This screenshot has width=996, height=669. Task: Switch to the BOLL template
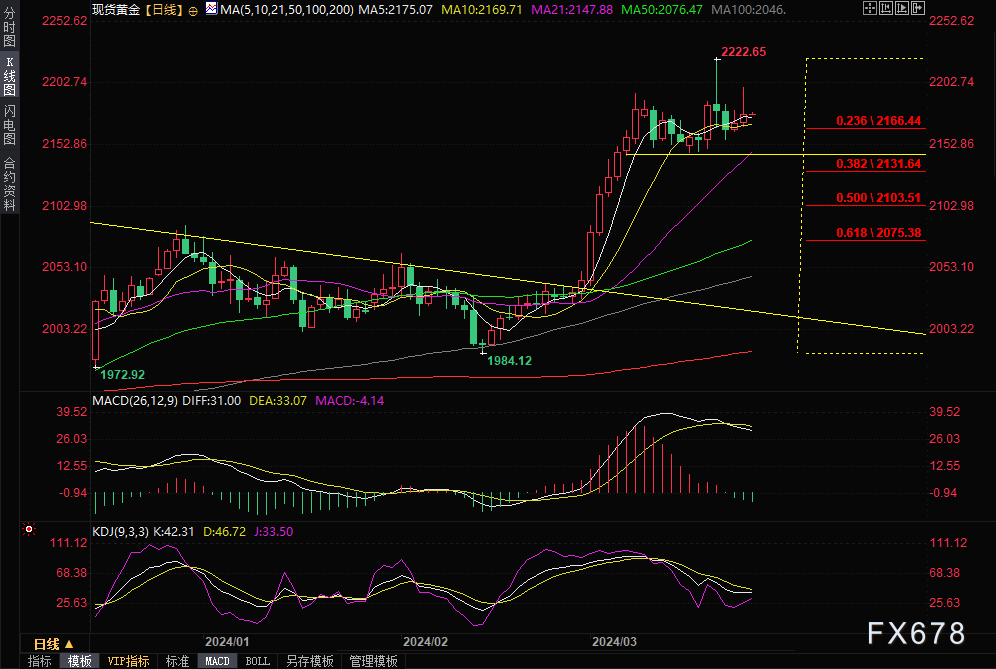point(257,661)
